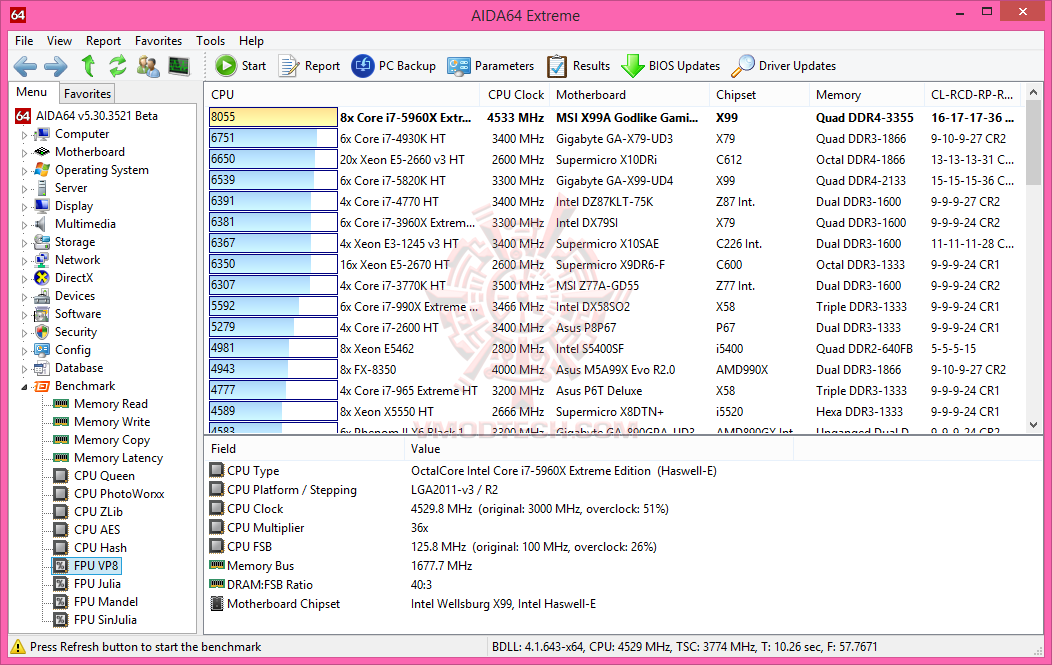Go up one level with green up arrow
Image resolution: width=1052 pixels, height=665 pixels.
point(88,66)
